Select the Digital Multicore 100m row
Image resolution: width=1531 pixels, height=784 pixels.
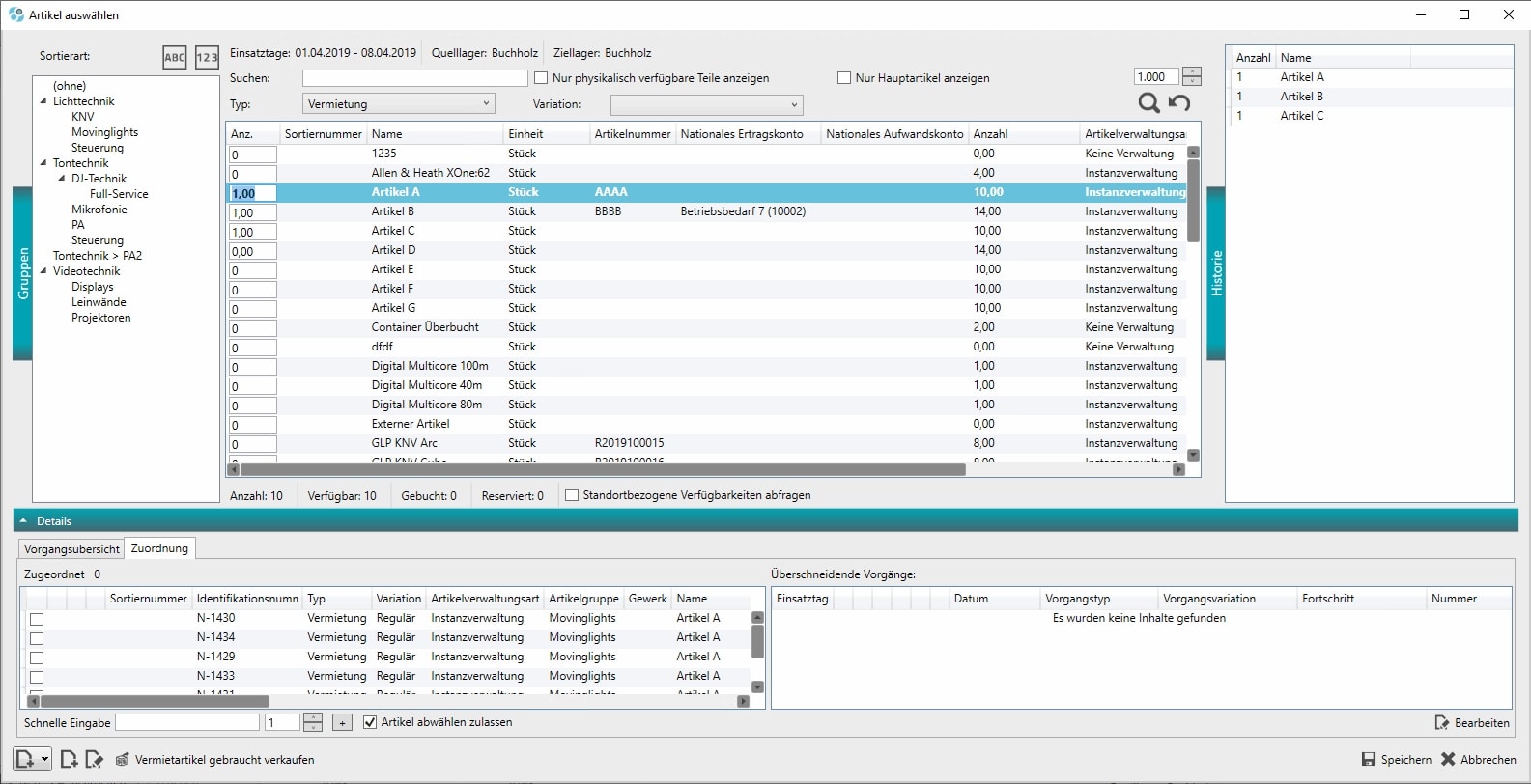[708, 366]
